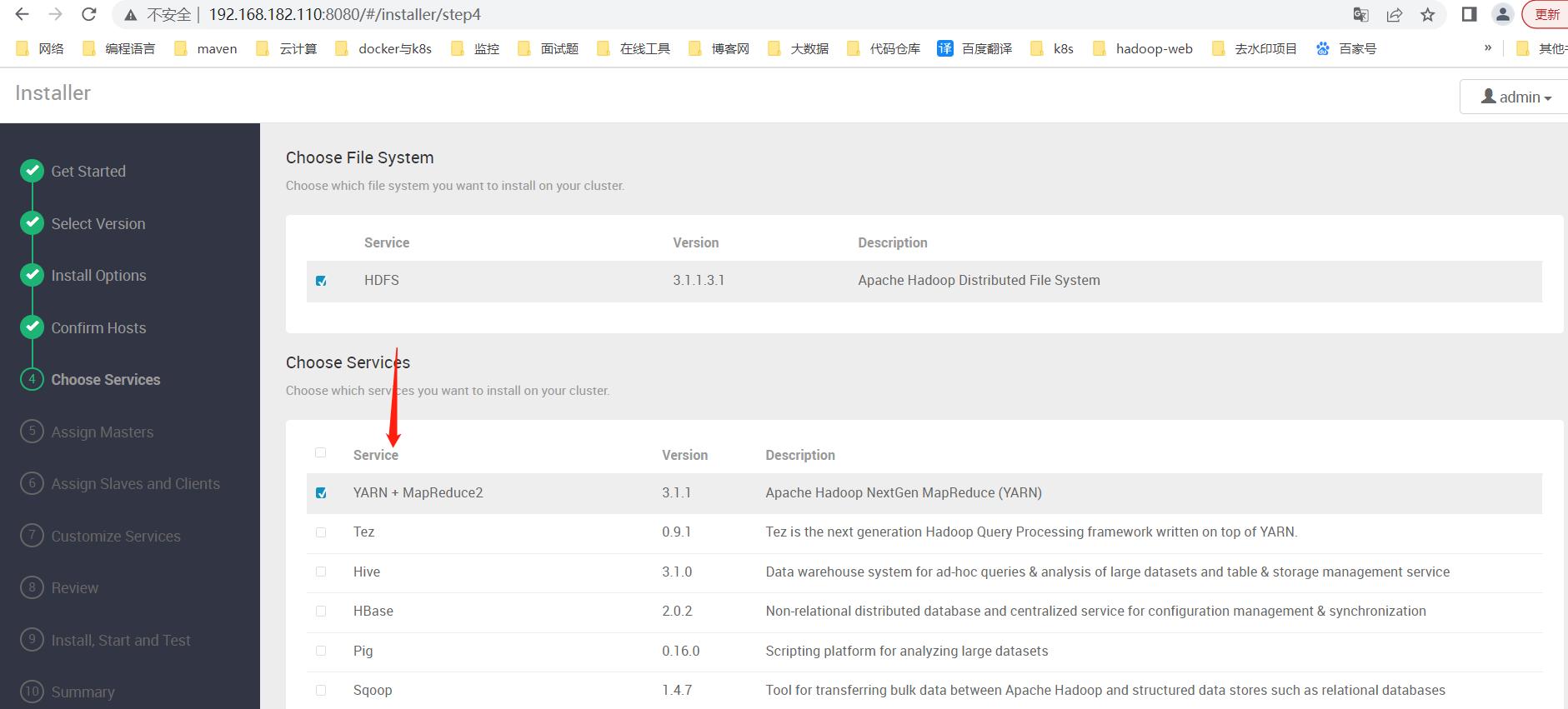Go to the Select Version step
This screenshot has width=1568, height=709.
click(x=98, y=223)
